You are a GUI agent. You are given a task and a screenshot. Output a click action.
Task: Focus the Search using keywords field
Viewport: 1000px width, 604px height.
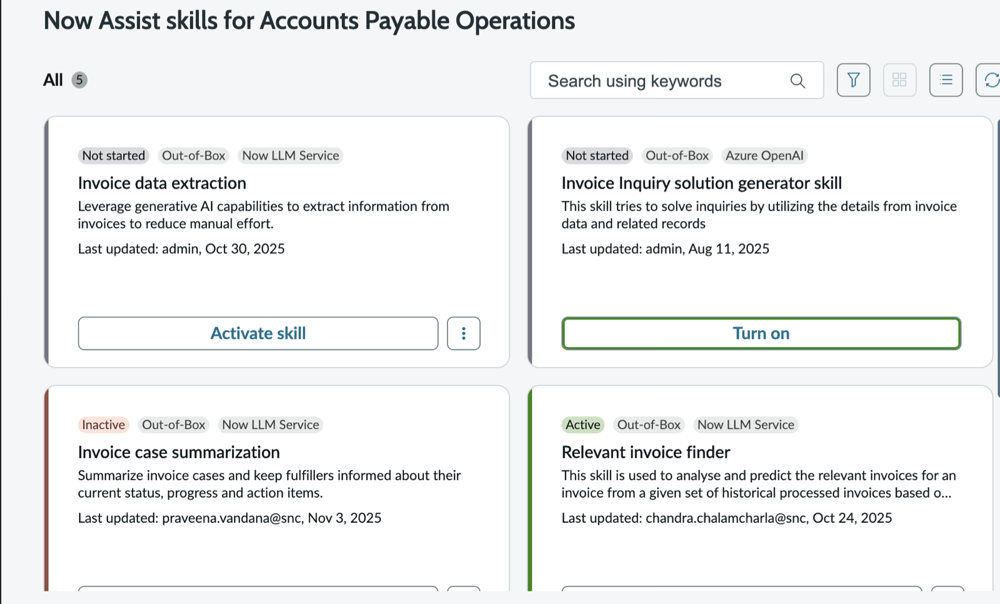click(x=677, y=80)
